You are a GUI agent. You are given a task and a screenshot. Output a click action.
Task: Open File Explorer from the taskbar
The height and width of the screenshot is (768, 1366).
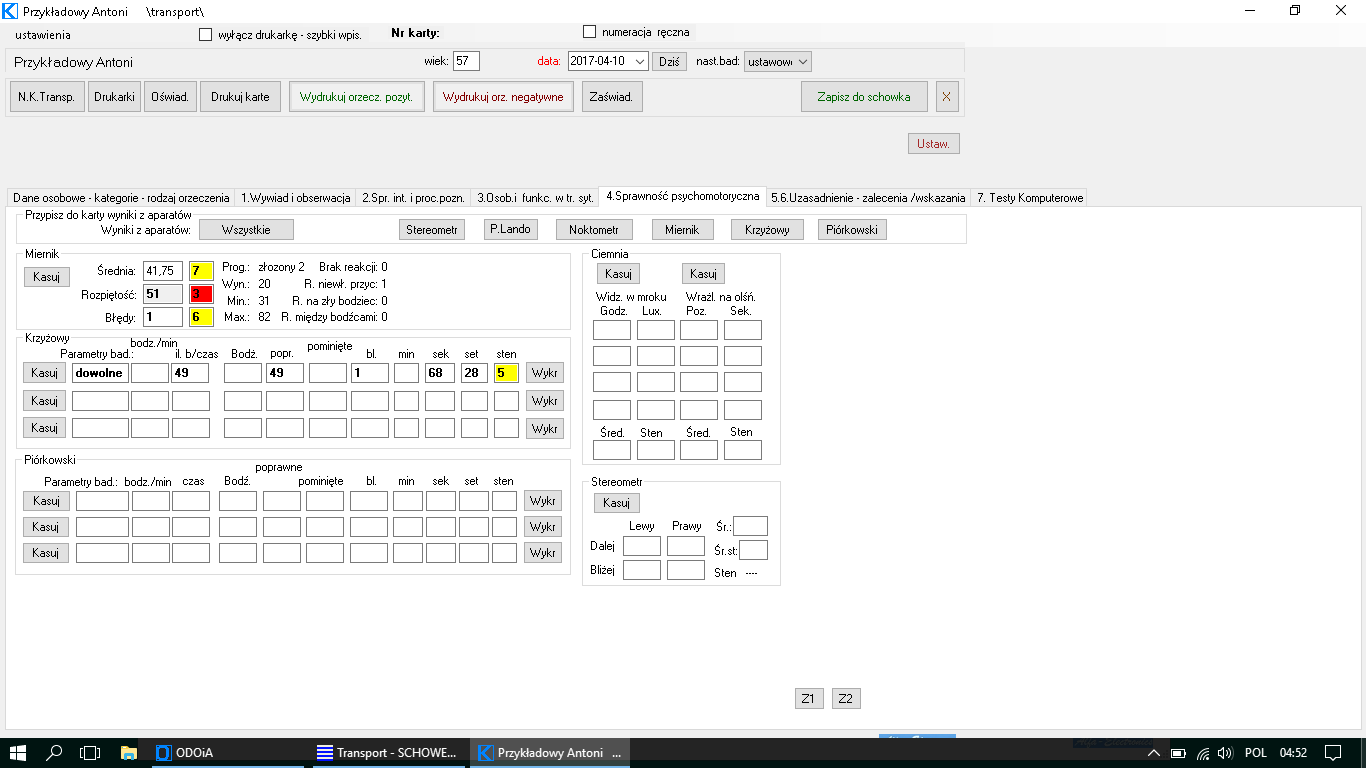(x=128, y=753)
